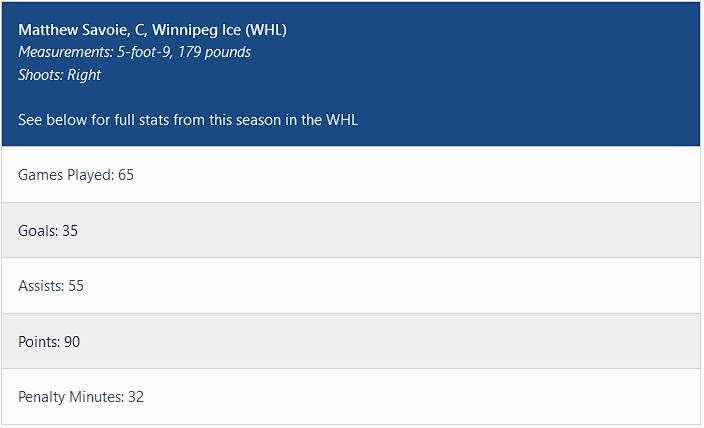Click the Goals value 35
704x428 pixels.
pos(70,231)
